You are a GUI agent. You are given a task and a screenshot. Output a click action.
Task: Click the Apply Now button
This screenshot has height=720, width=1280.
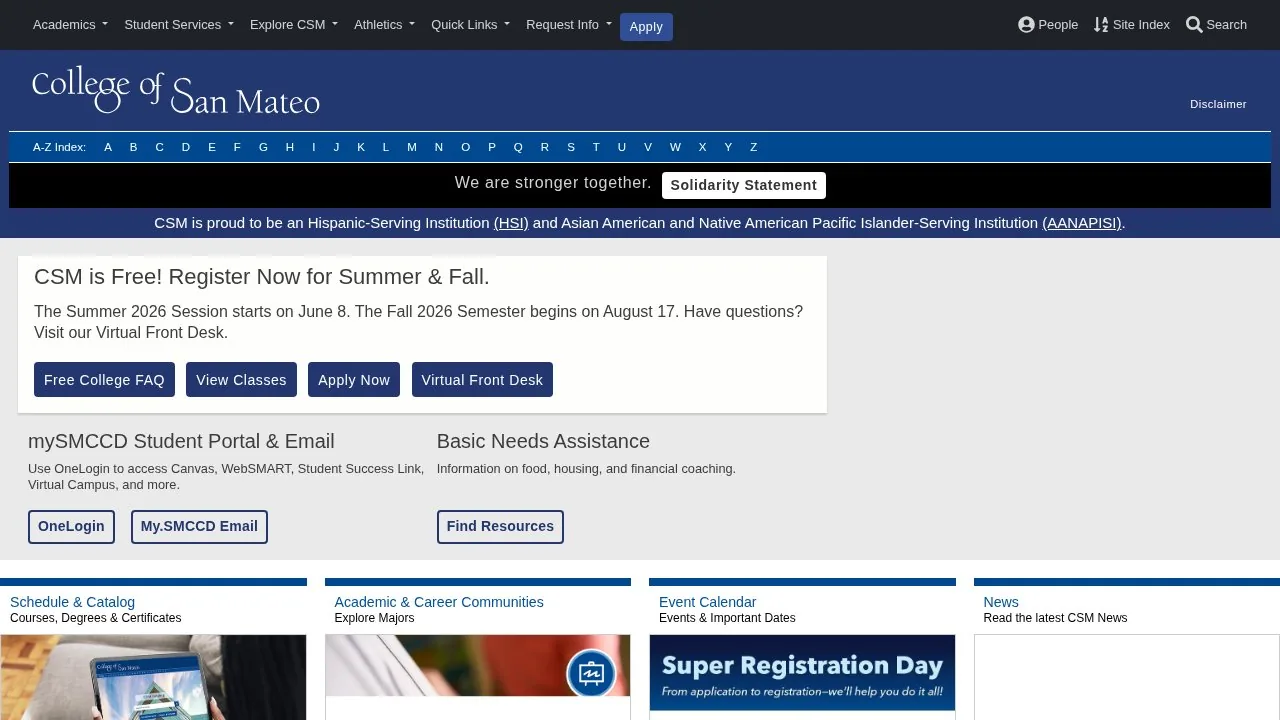(x=354, y=380)
